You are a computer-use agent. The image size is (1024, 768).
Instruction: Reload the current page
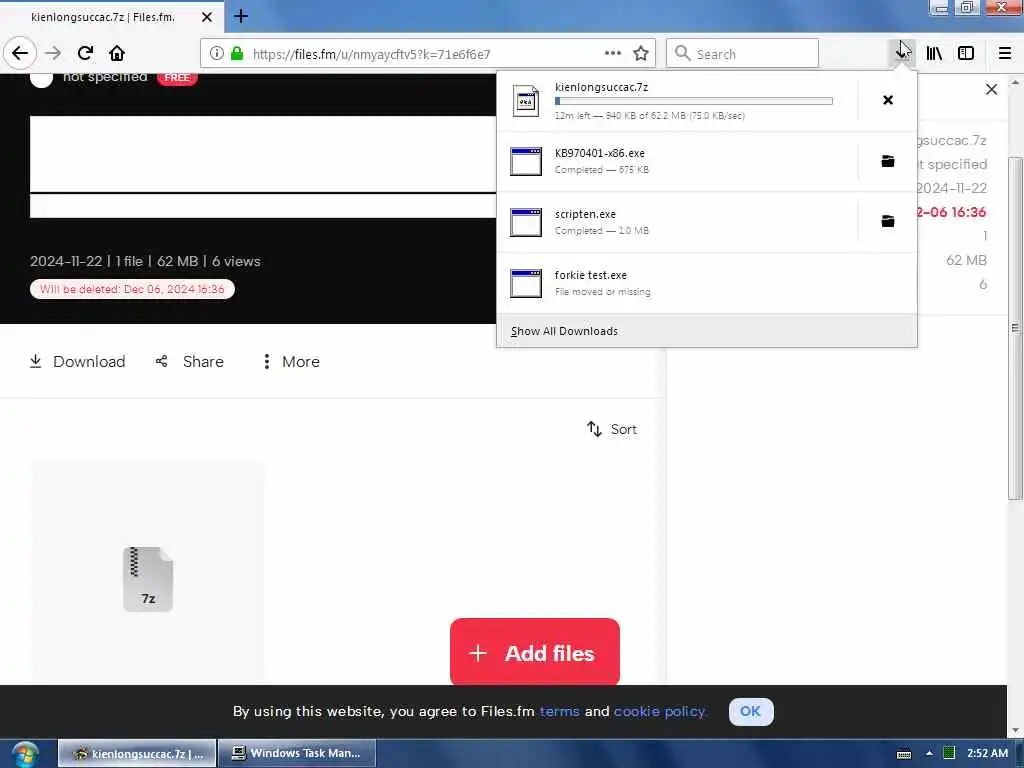click(85, 53)
